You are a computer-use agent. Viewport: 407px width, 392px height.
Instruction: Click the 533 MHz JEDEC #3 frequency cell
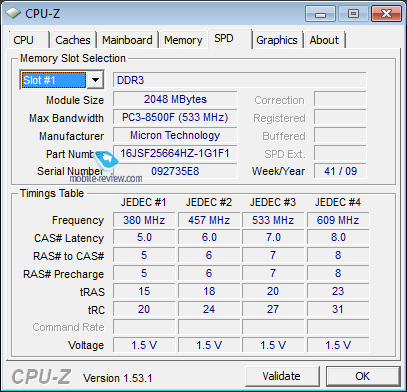[x=273, y=220]
